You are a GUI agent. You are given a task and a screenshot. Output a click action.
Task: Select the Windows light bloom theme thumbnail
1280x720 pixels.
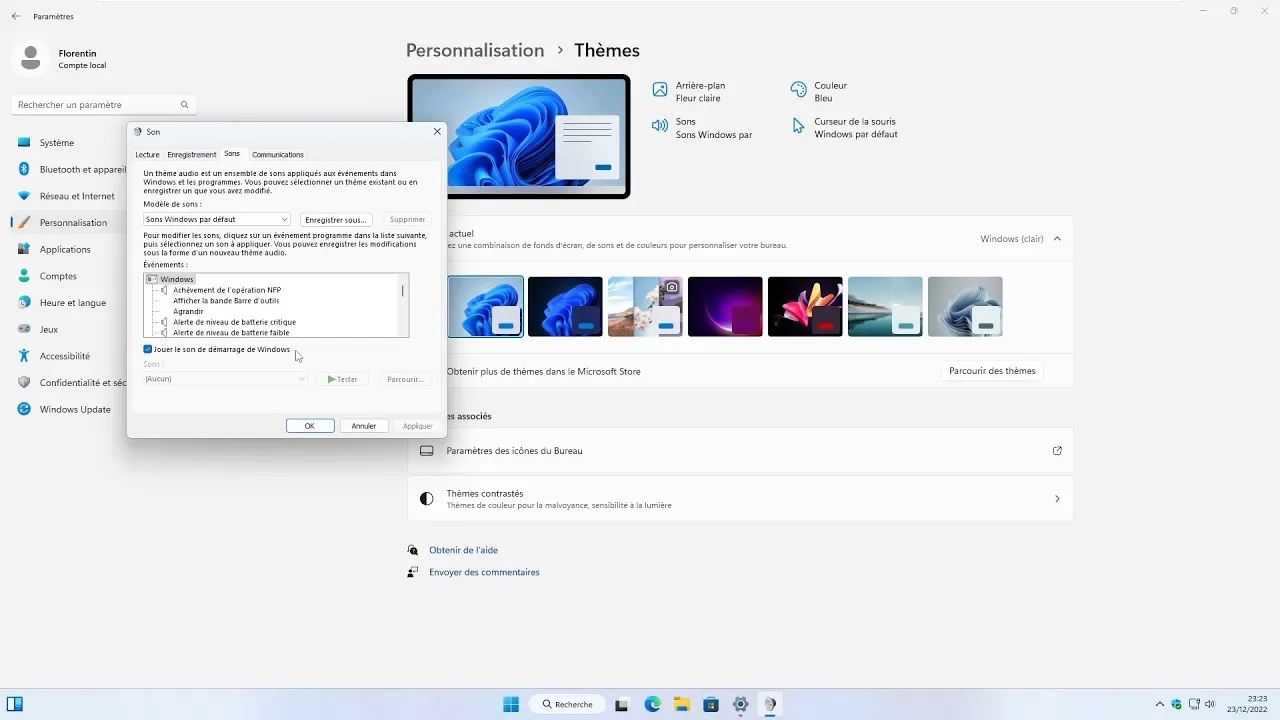point(485,306)
